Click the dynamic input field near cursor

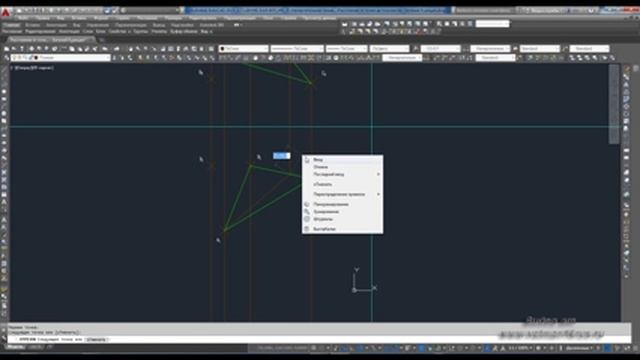click(282, 156)
